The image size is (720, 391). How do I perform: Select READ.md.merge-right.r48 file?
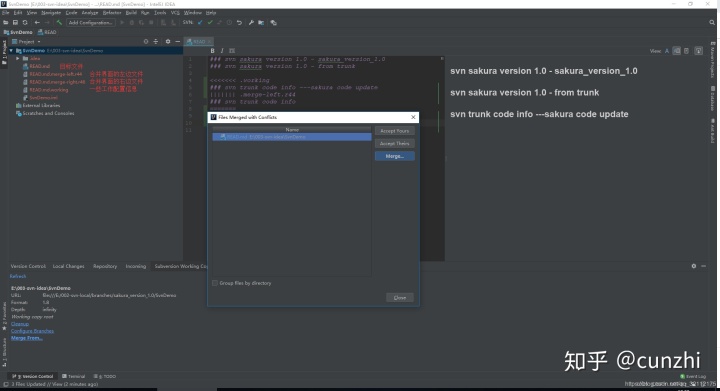pos(57,82)
